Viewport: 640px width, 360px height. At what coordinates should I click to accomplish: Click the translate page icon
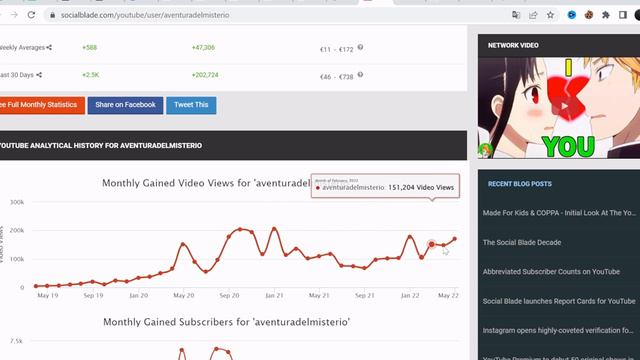pyautogui.click(x=516, y=15)
